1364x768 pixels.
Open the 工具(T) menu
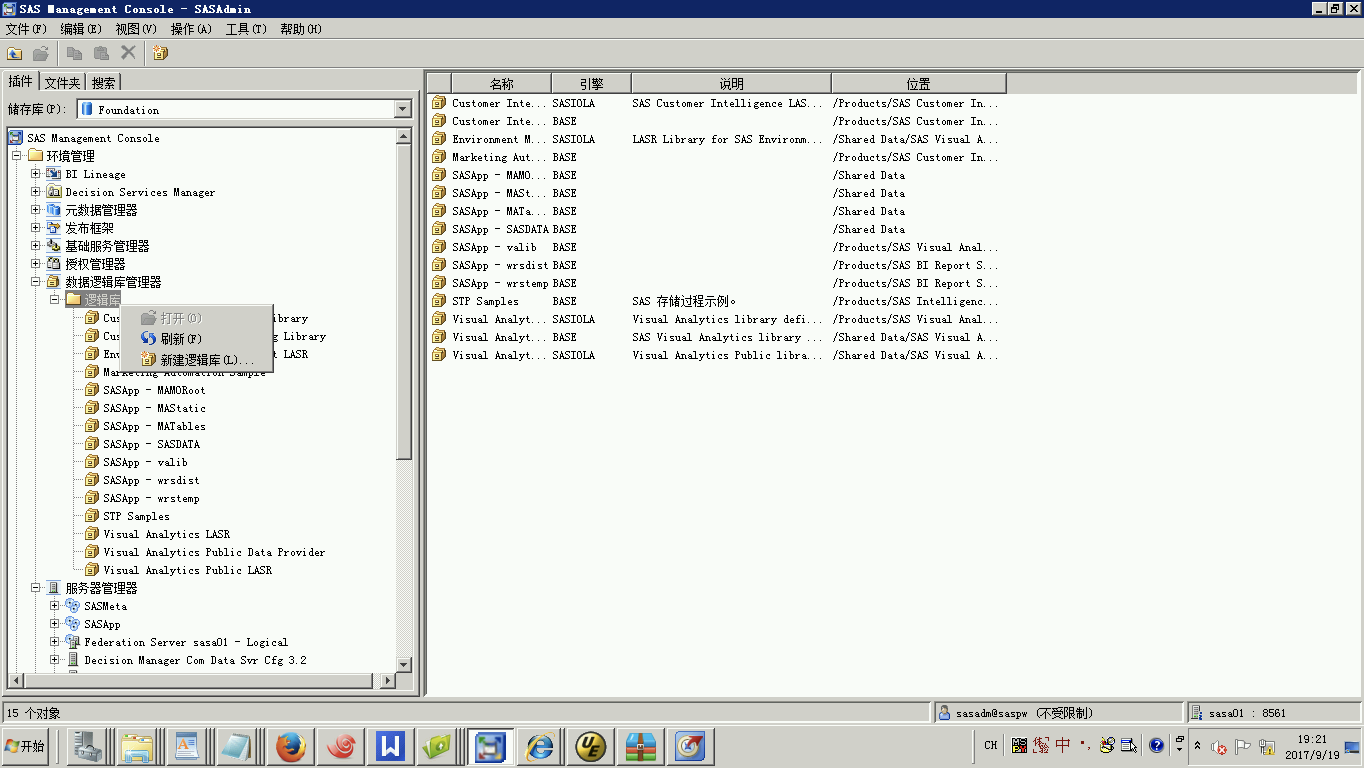coord(246,29)
